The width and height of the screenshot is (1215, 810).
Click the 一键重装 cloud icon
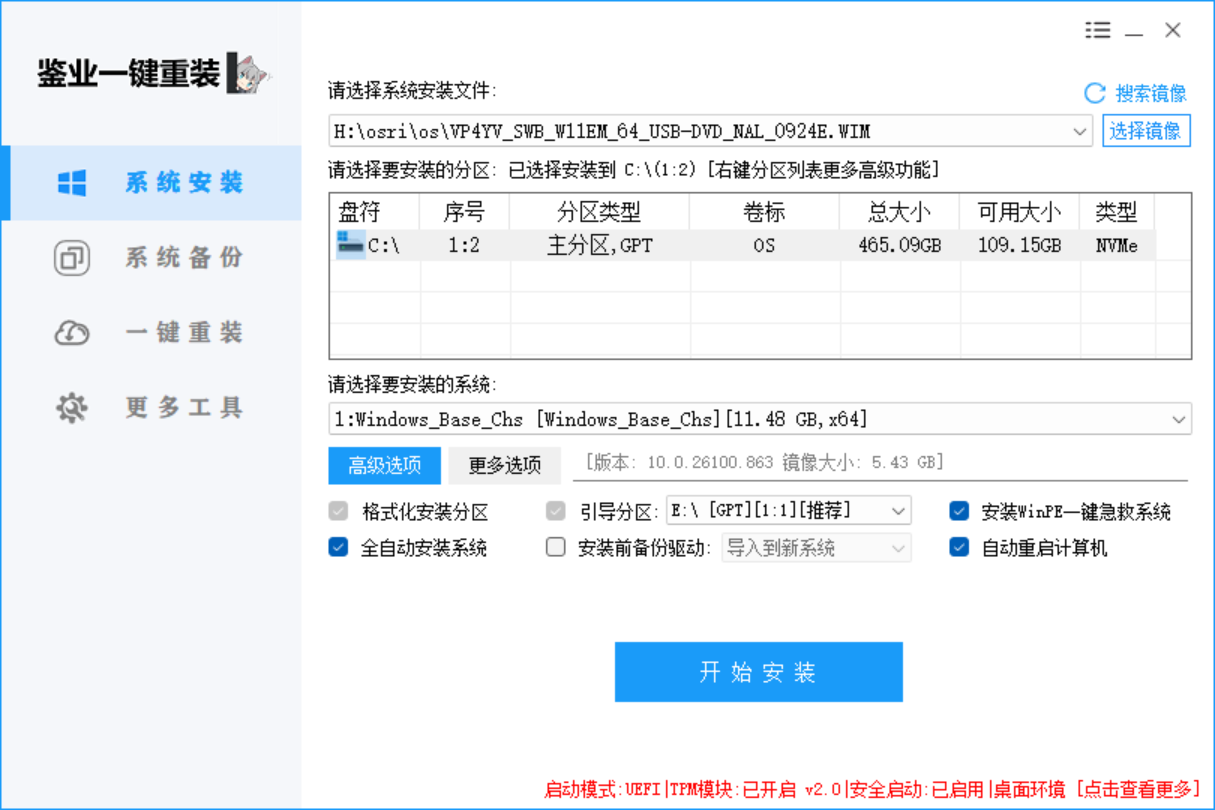pos(72,333)
